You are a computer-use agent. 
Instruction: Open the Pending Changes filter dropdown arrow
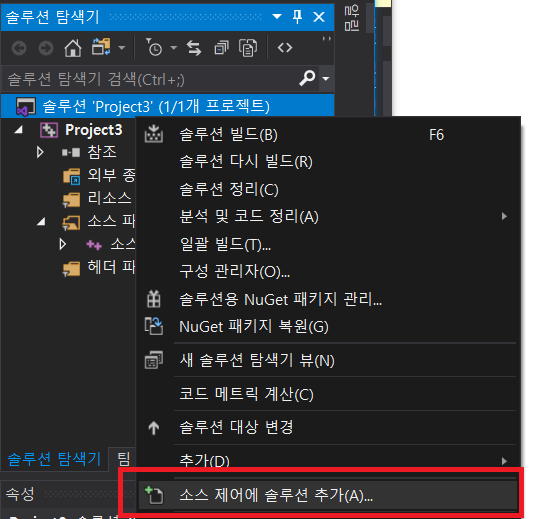click(x=174, y=48)
